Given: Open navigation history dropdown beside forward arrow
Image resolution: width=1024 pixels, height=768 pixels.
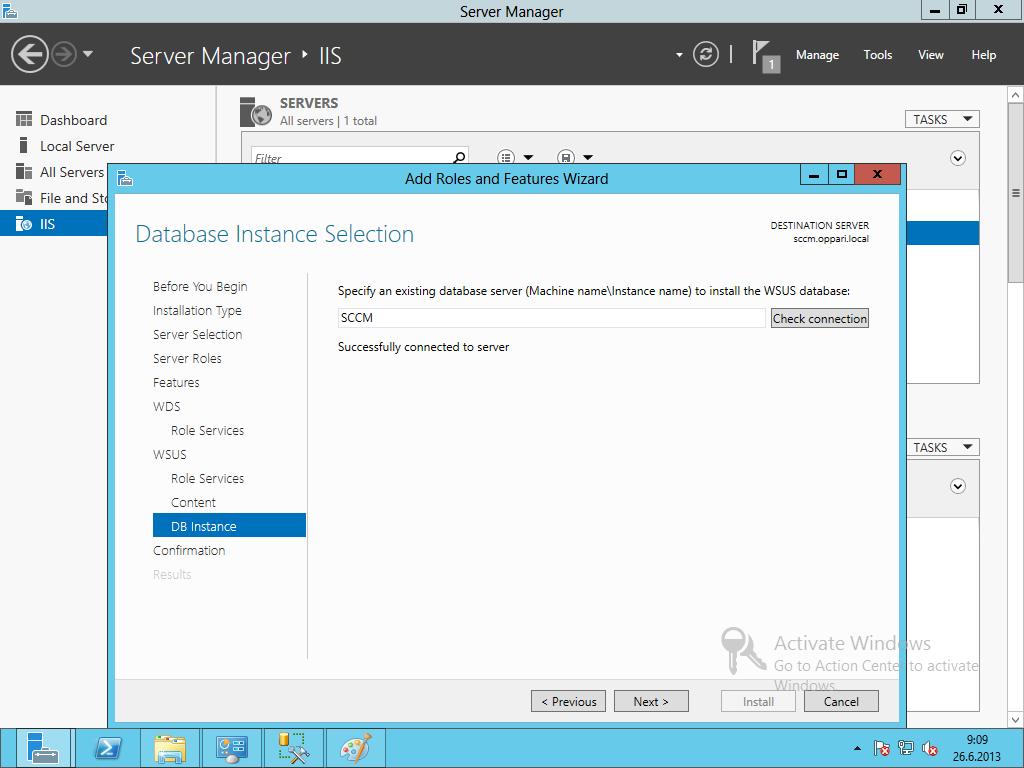Looking at the screenshot, I should coord(88,54).
